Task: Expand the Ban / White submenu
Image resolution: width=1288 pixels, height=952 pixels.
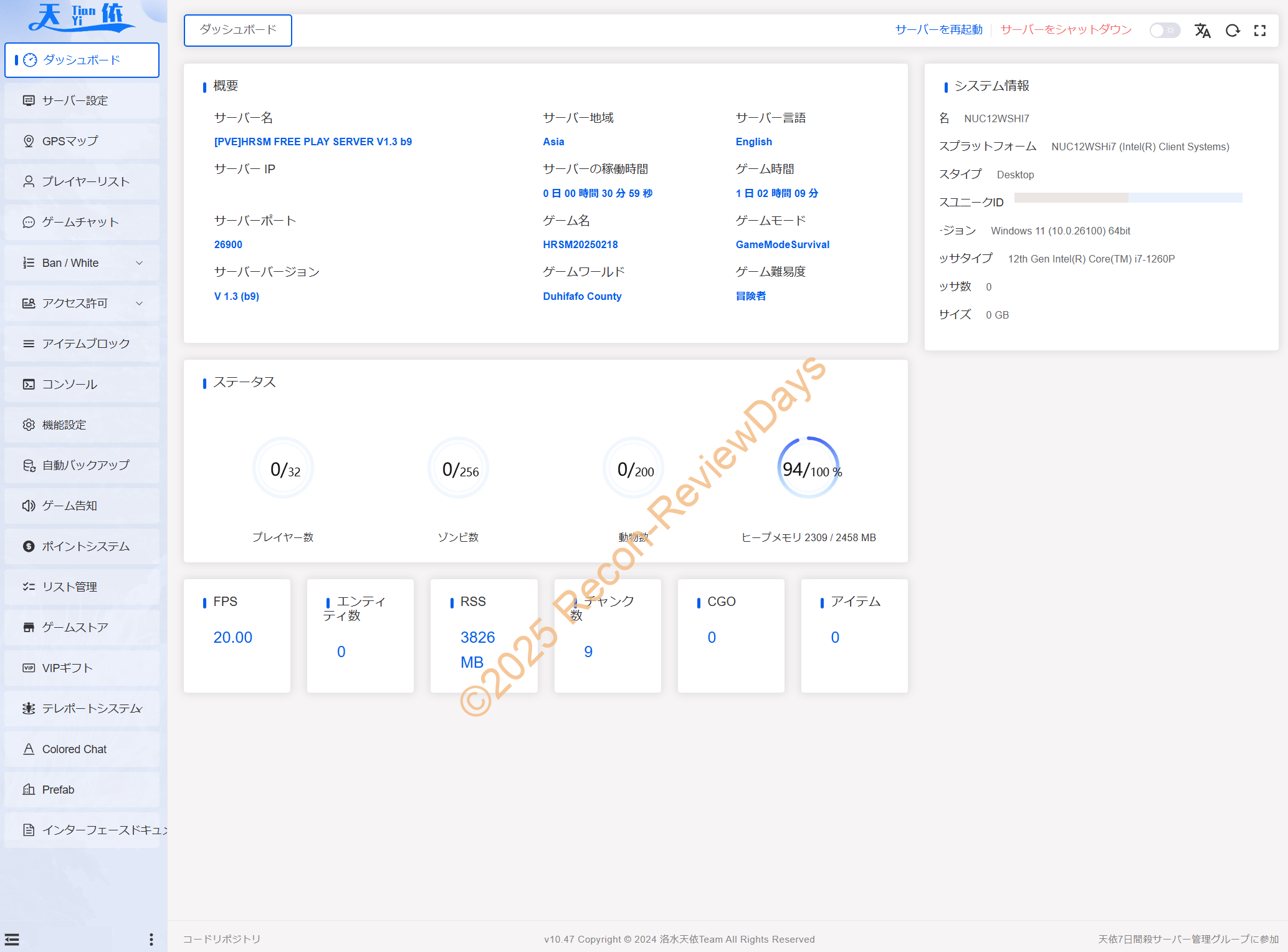Action: click(x=82, y=262)
